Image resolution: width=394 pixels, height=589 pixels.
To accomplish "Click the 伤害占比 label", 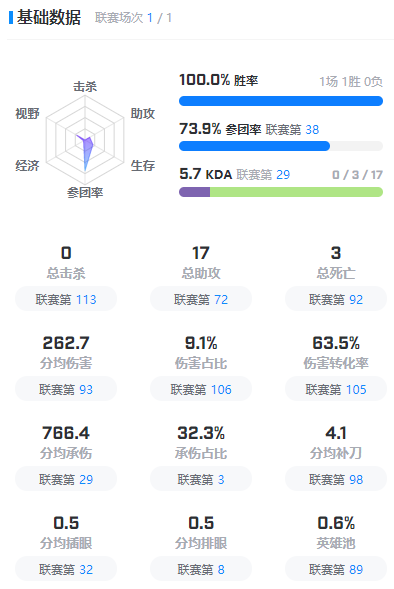I will click(201, 363).
